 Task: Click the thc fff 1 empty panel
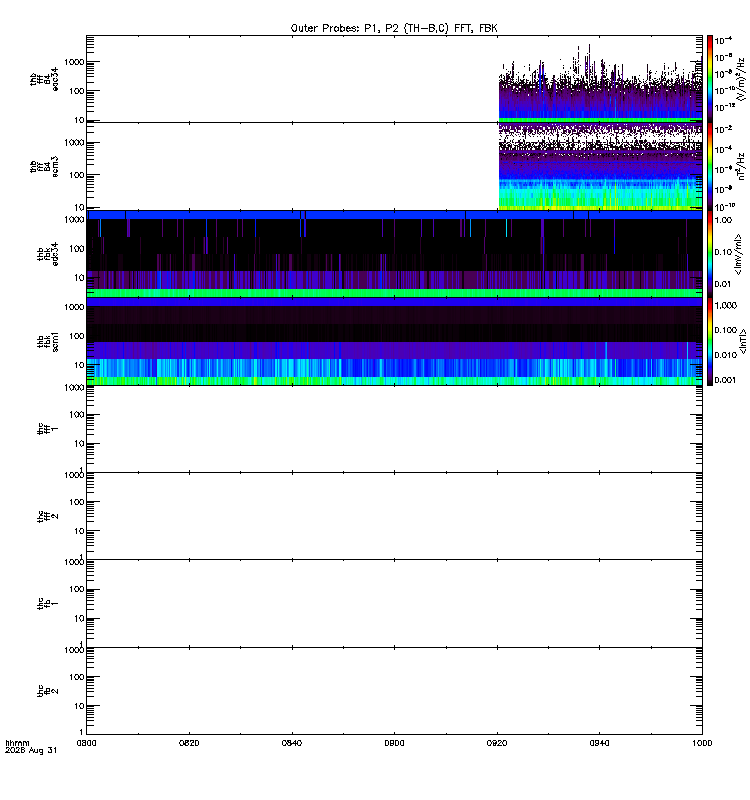(394, 429)
